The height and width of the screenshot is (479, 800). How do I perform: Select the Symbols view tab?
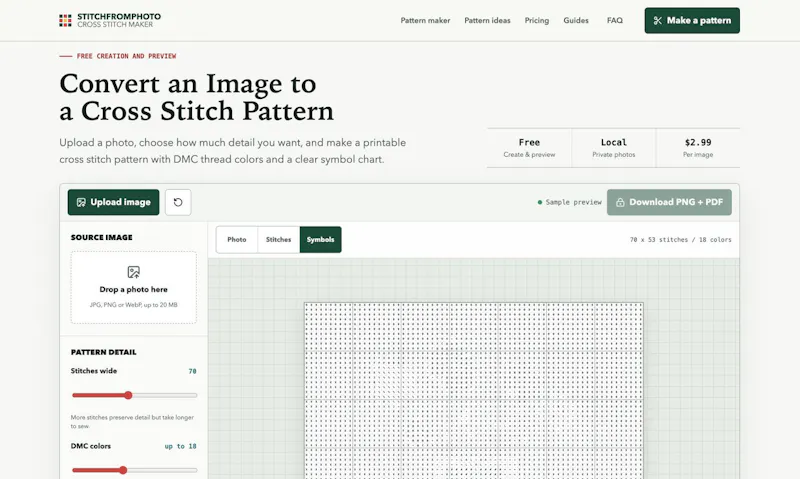320,239
